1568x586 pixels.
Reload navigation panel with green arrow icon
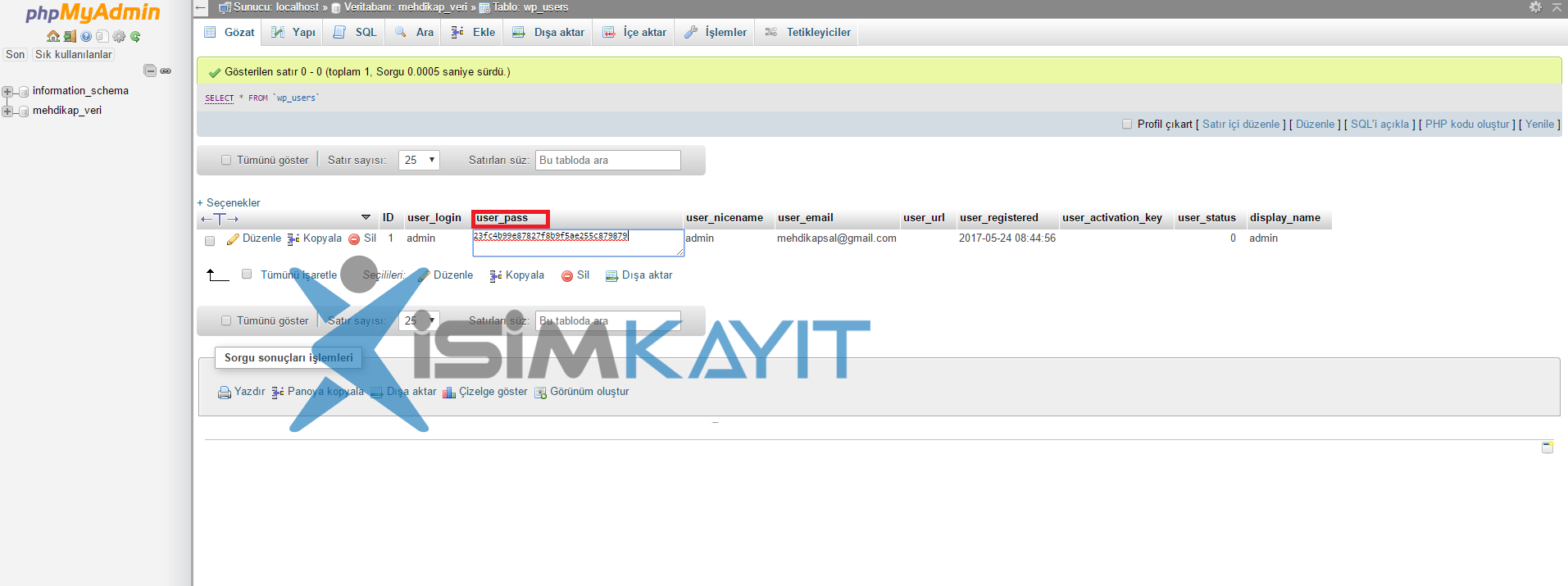click(135, 36)
